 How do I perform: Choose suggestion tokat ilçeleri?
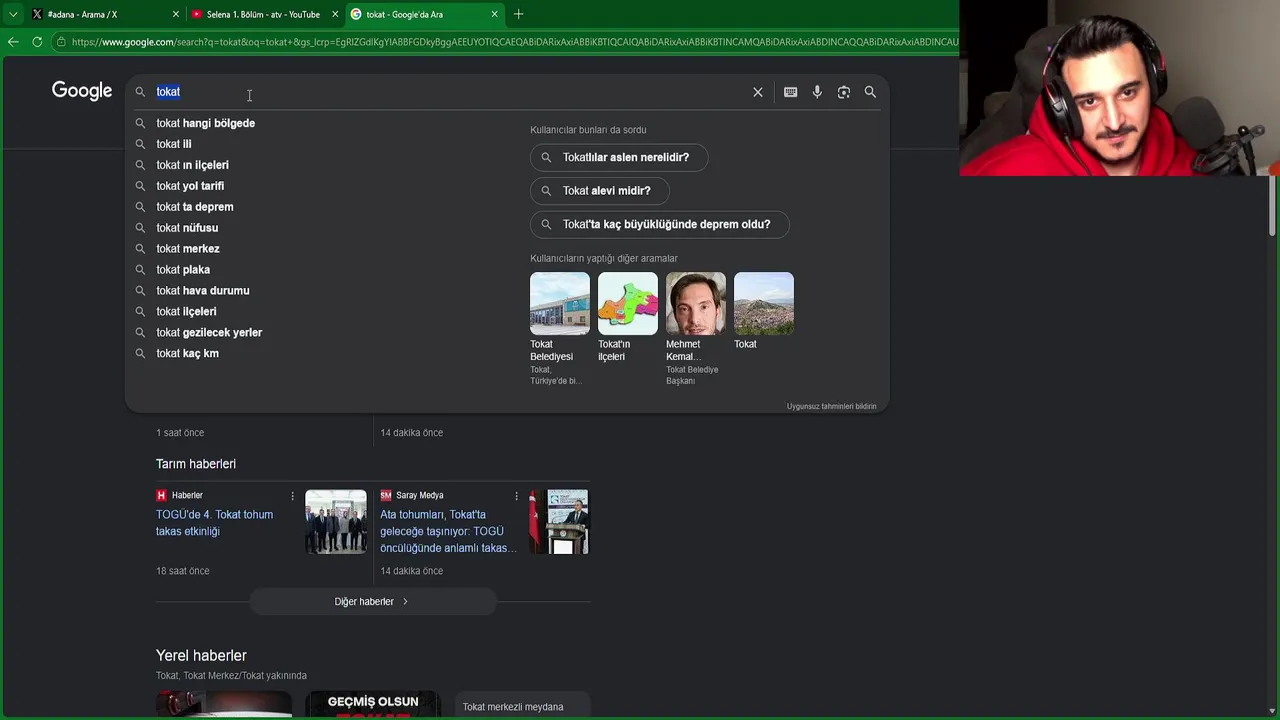[x=186, y=312]
